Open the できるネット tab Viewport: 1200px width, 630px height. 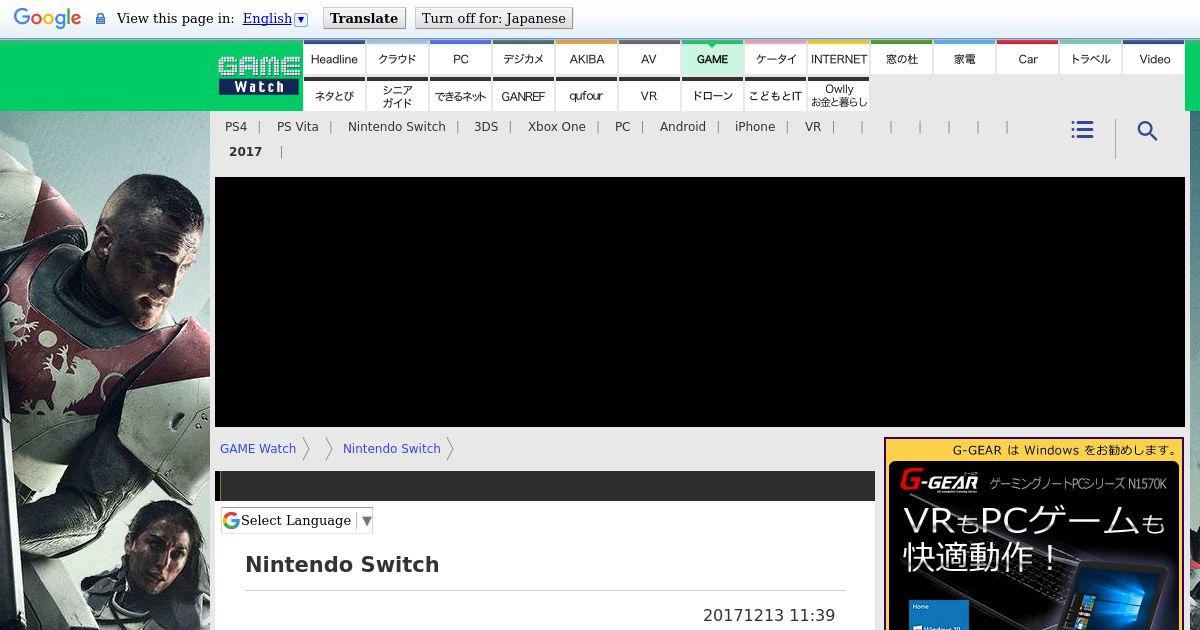tap(460, 95)
